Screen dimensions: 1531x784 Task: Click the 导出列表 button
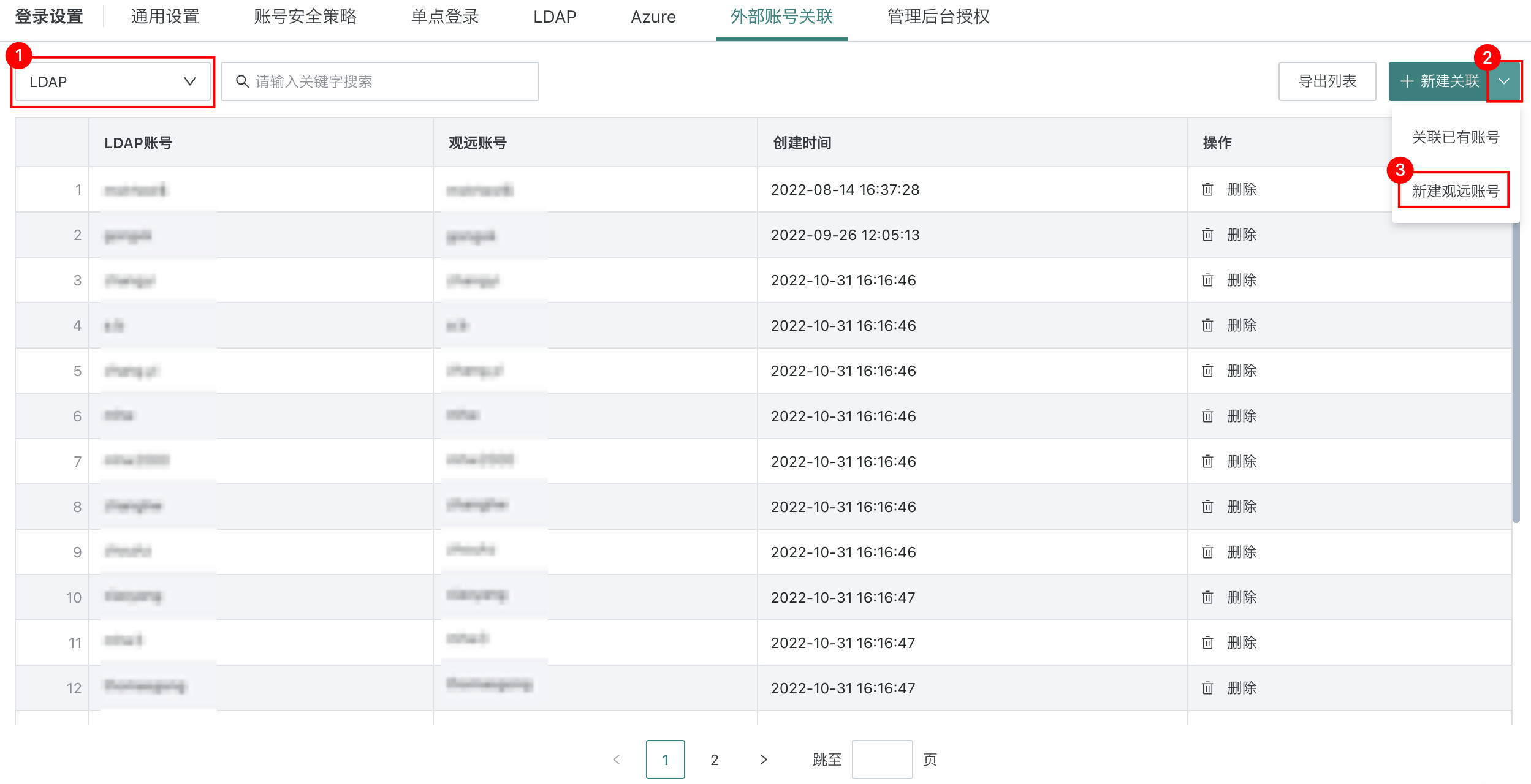1327,81
